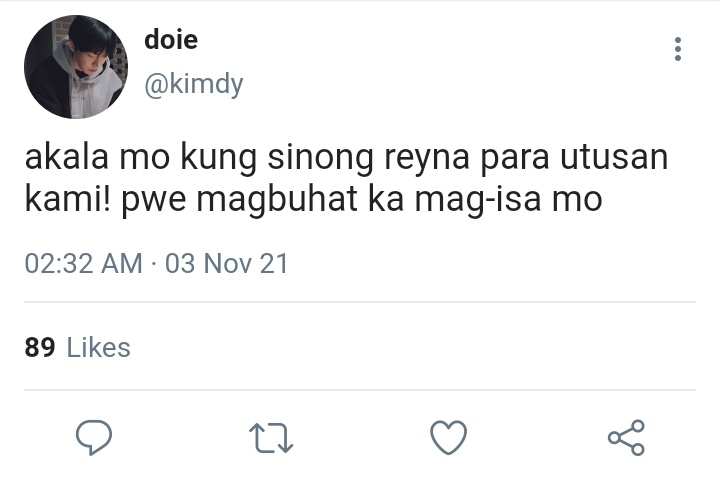Toggle the heart to favorite doie's tweet
The image size is (720, 485).
(x=449, y=437)
